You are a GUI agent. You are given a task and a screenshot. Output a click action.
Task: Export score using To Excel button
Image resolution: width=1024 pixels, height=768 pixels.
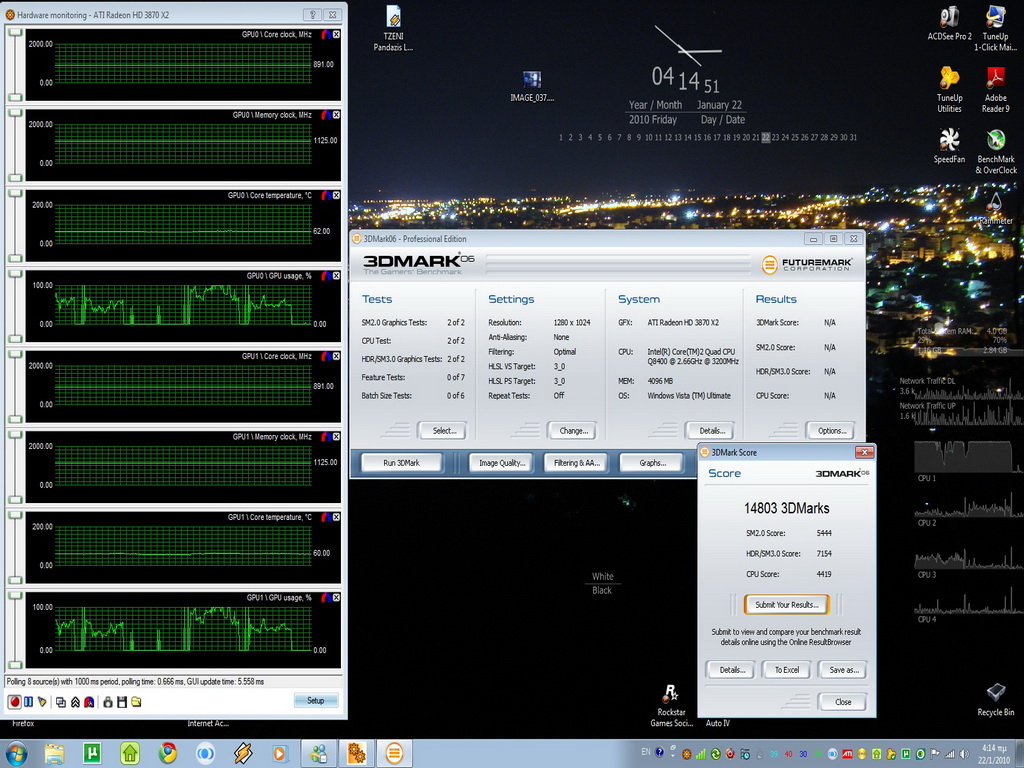point(786,669)
